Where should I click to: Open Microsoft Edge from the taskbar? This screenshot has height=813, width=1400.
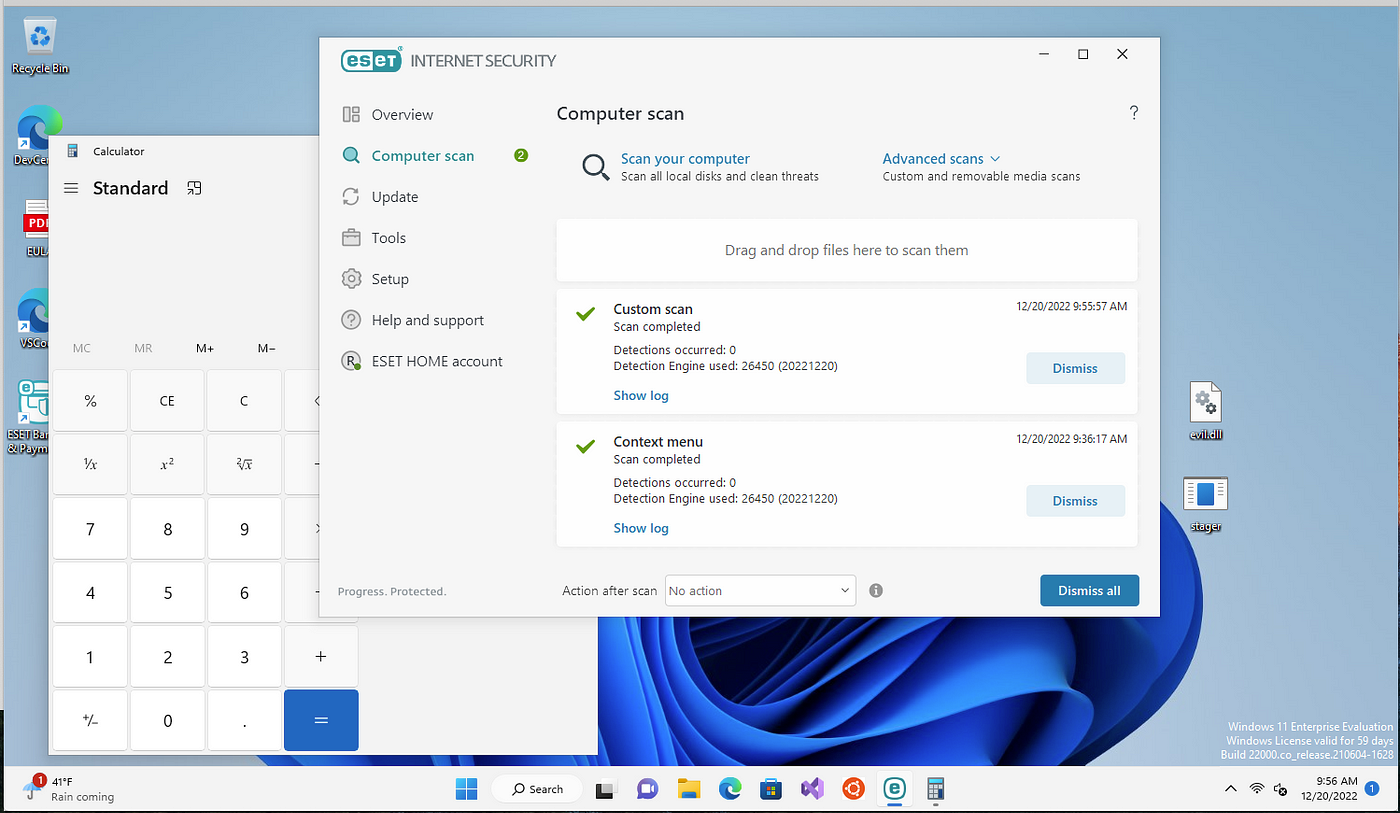730,789
